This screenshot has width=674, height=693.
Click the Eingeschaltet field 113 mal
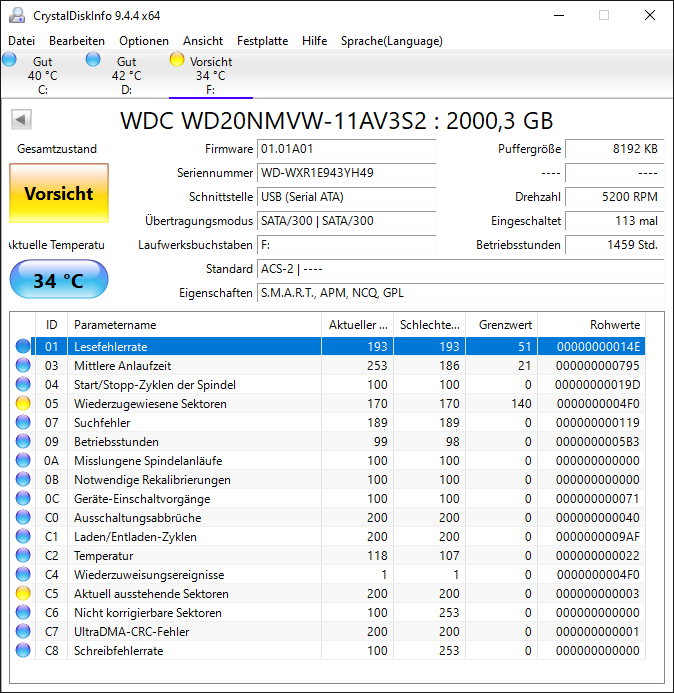coord(615,221)
